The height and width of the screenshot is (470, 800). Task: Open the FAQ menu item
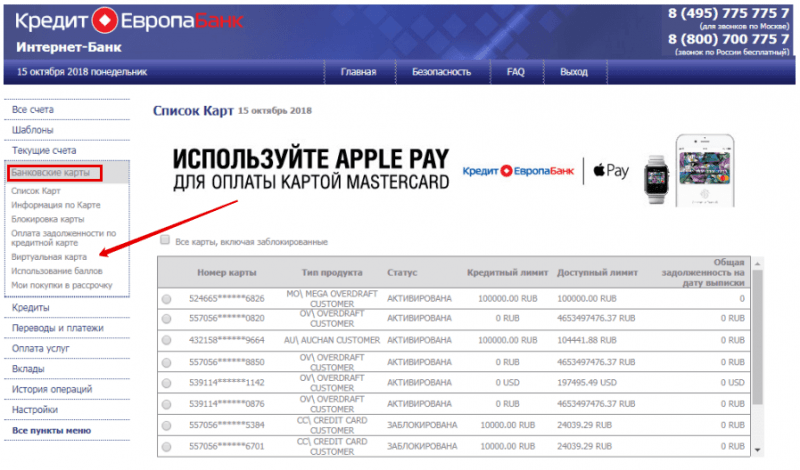click(515, 72)
